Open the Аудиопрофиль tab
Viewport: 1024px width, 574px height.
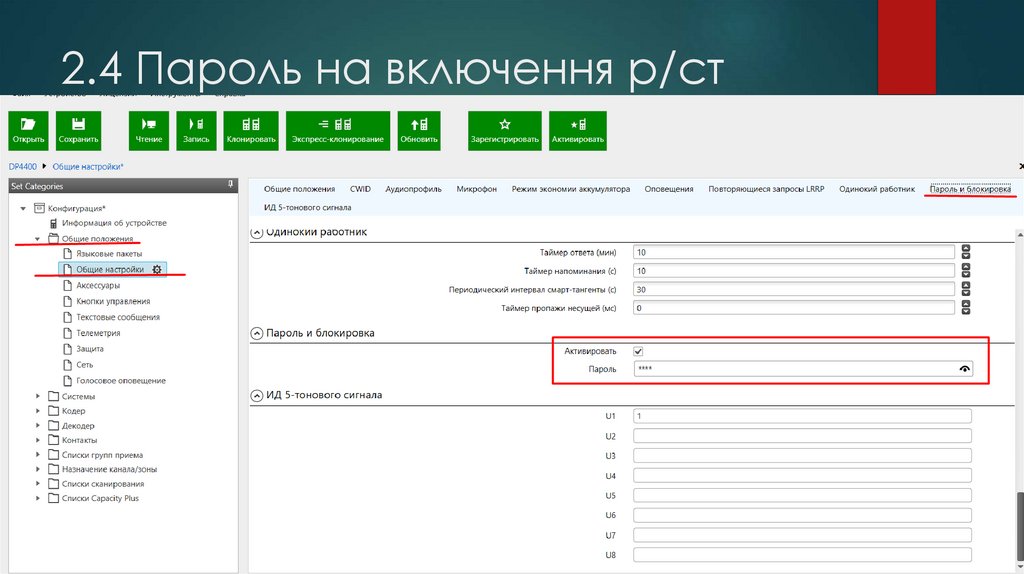coord(413,189)
